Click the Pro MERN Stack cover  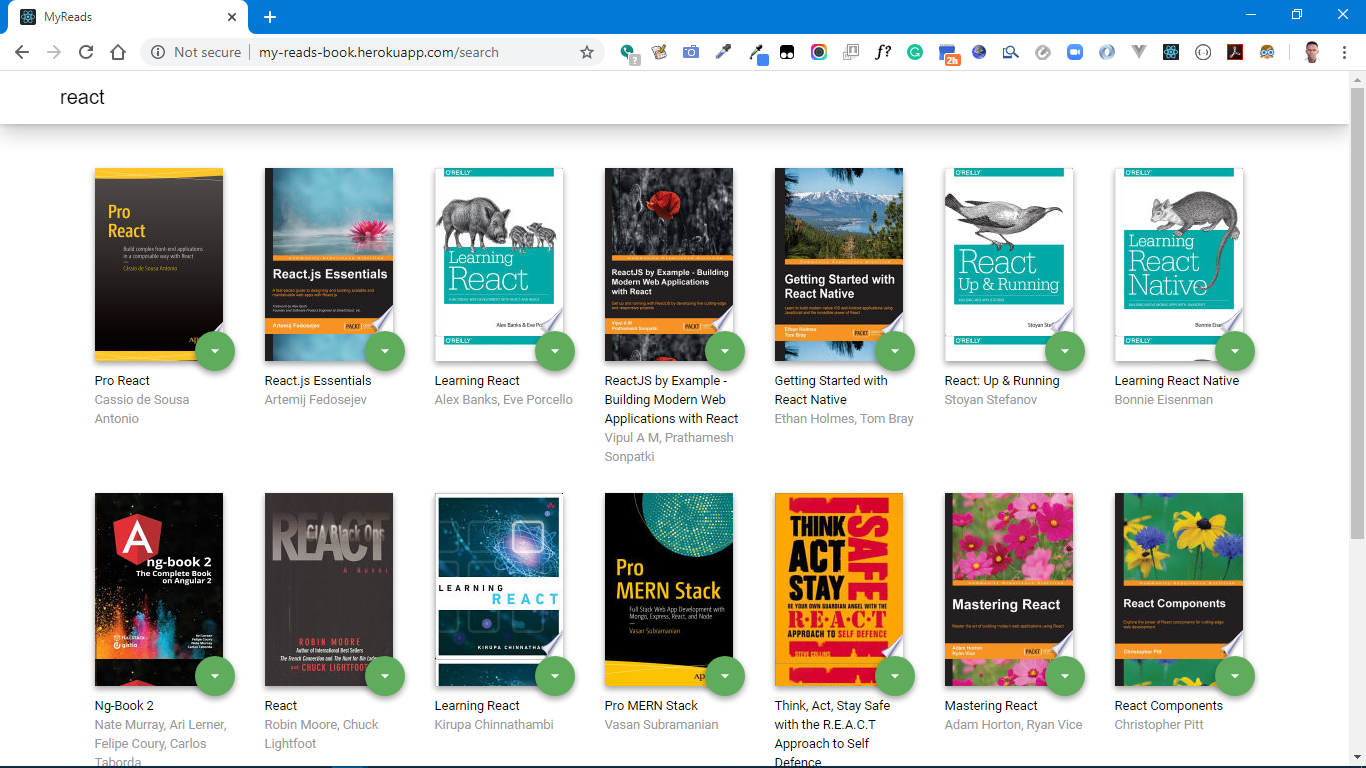[669, 589]
